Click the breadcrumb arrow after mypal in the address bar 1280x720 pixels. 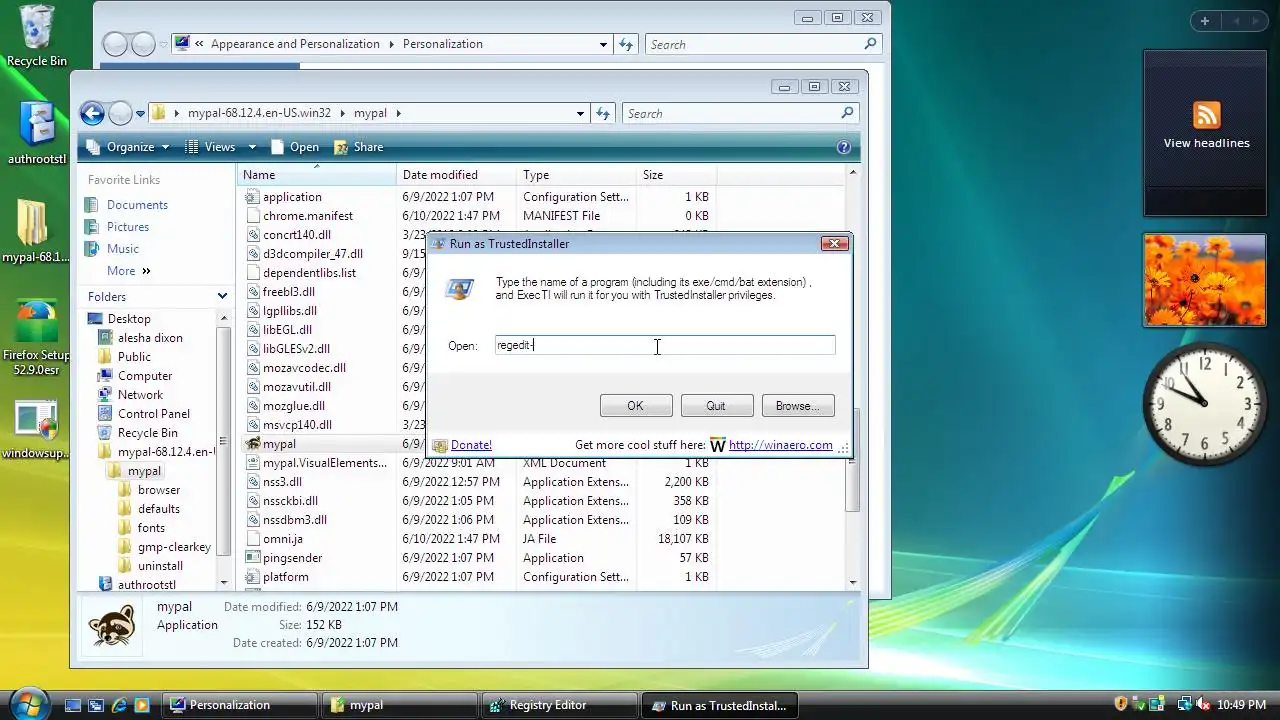pos(398,113)
